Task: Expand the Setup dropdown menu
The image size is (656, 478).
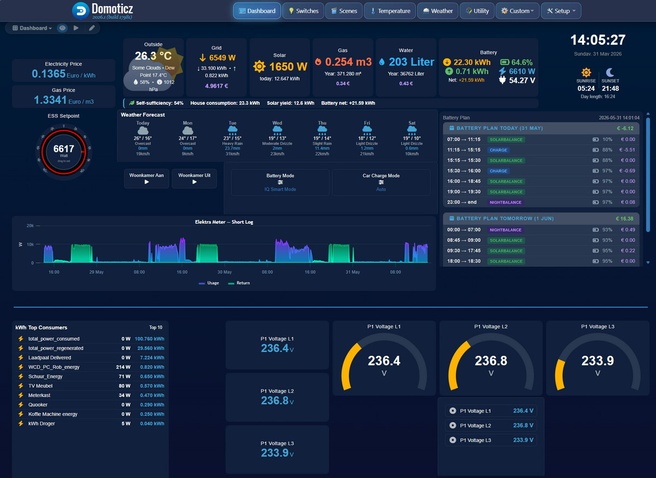Action: 561,11
